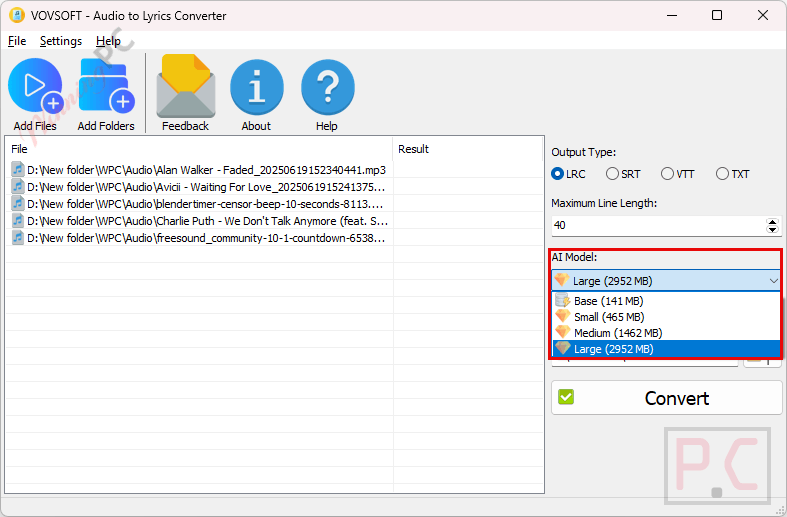787x517 pixels.
Task: Collapse the AI Model dropdown arrow
Action: click(773, 281)
